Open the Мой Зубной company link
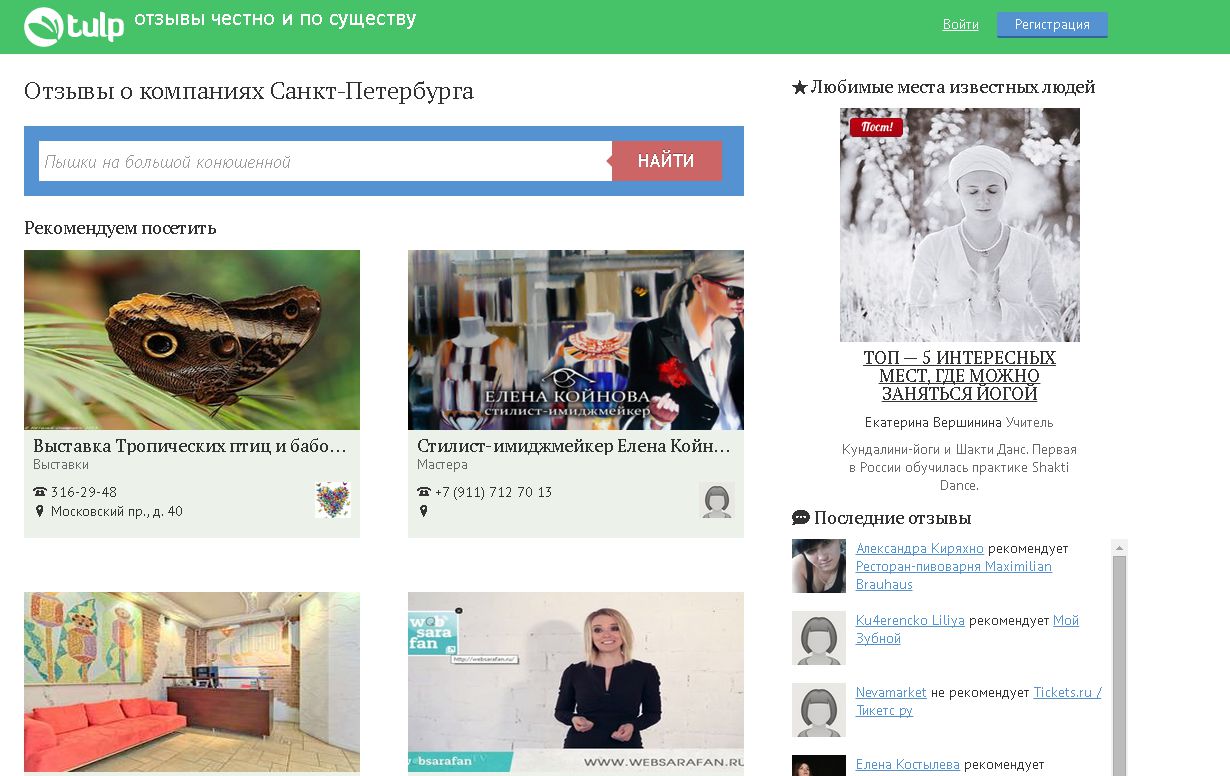 967,630
